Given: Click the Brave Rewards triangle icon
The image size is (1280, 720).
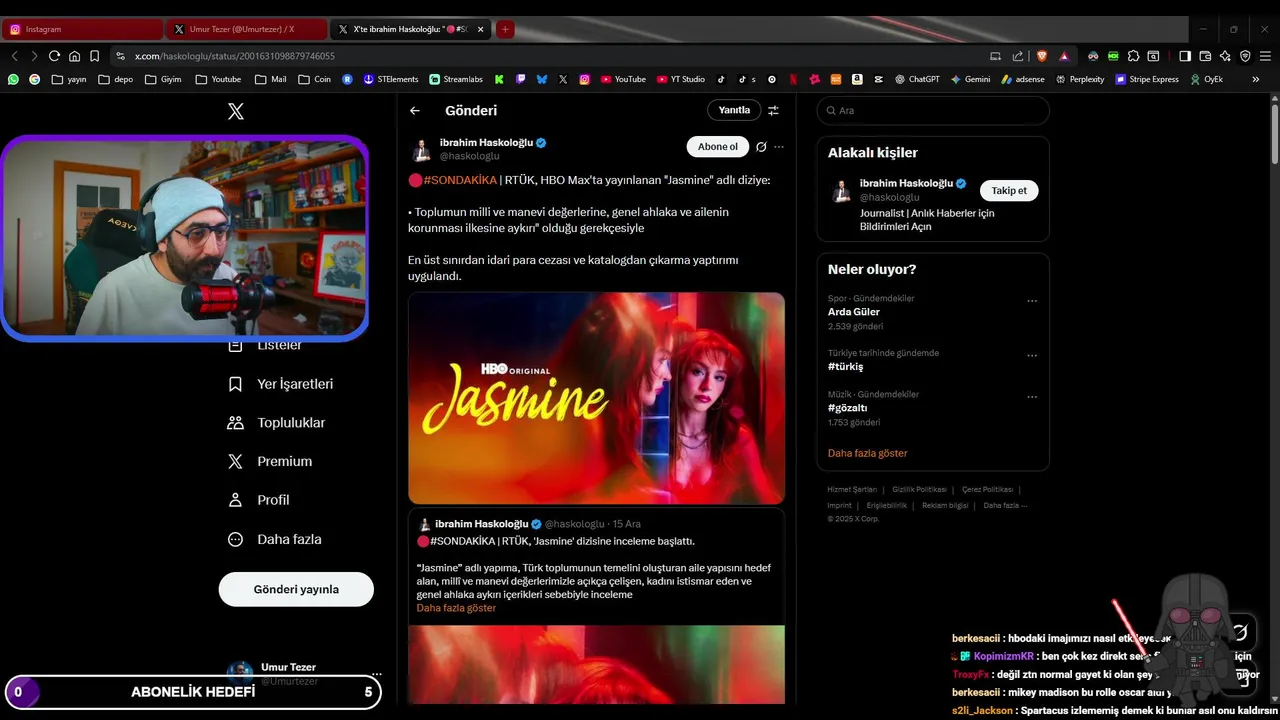Looking at the screenshot, I should click(x=1064, y=56).
